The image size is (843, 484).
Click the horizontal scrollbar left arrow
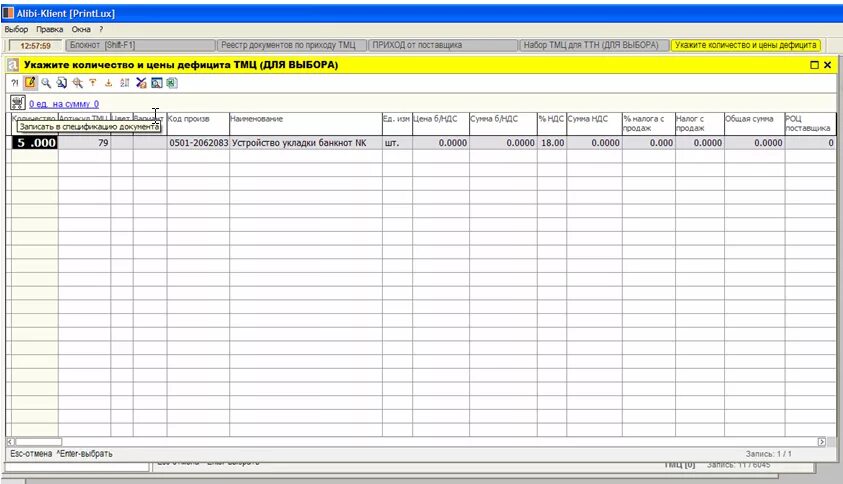[x=11, y=442]
